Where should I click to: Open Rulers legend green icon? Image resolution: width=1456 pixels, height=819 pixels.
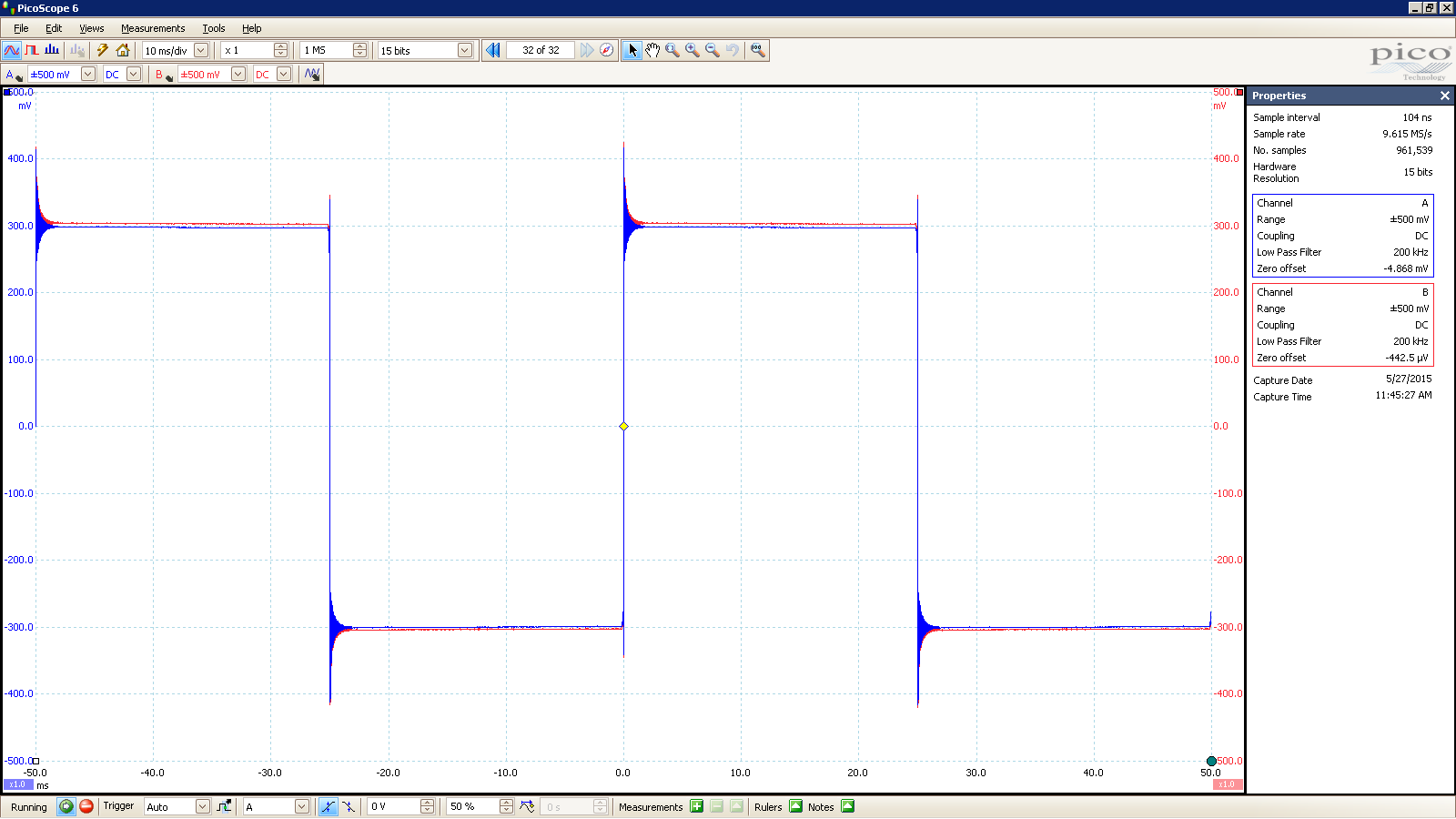[796, 806]
